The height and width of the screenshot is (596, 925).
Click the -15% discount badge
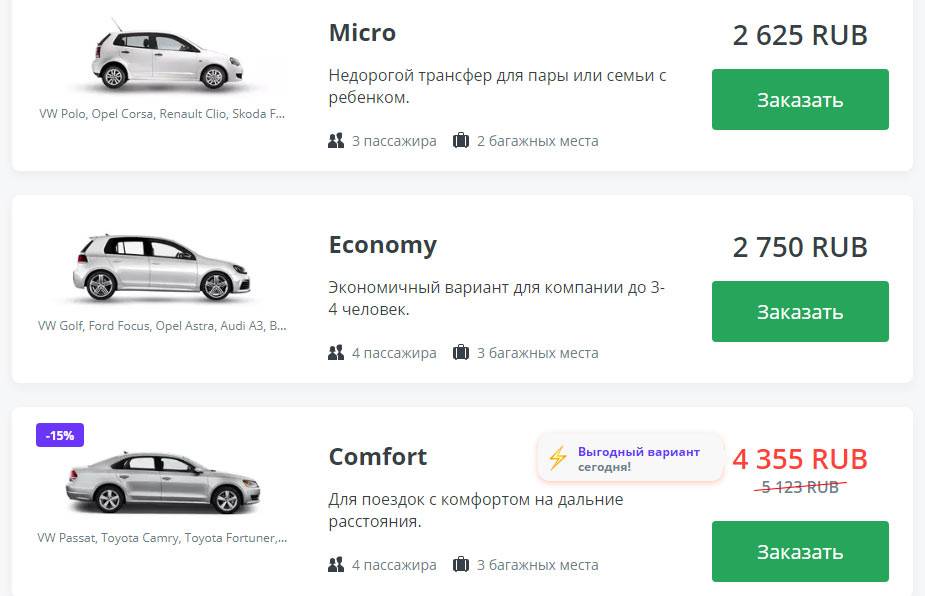click(x=60, y=435)
